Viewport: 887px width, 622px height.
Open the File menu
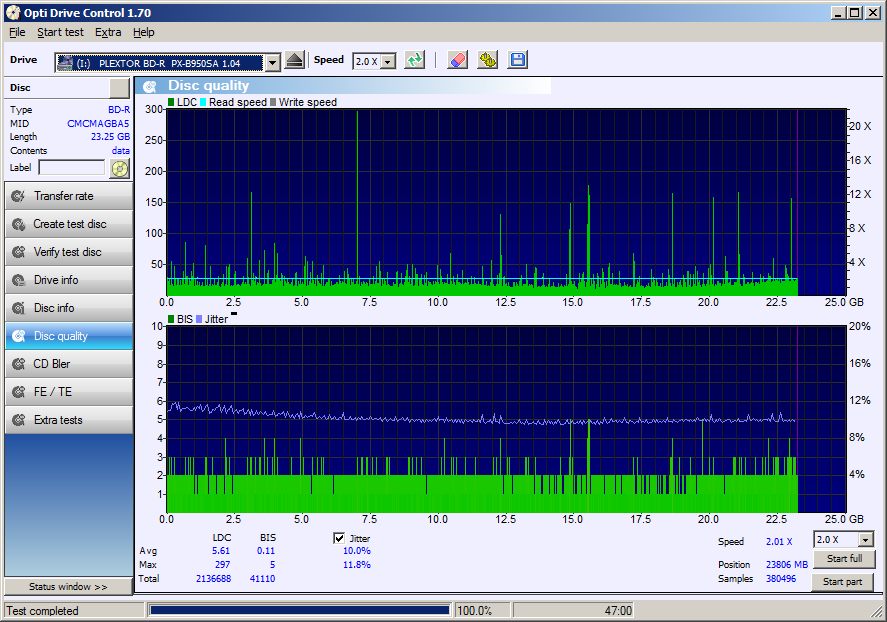[17, 32]
